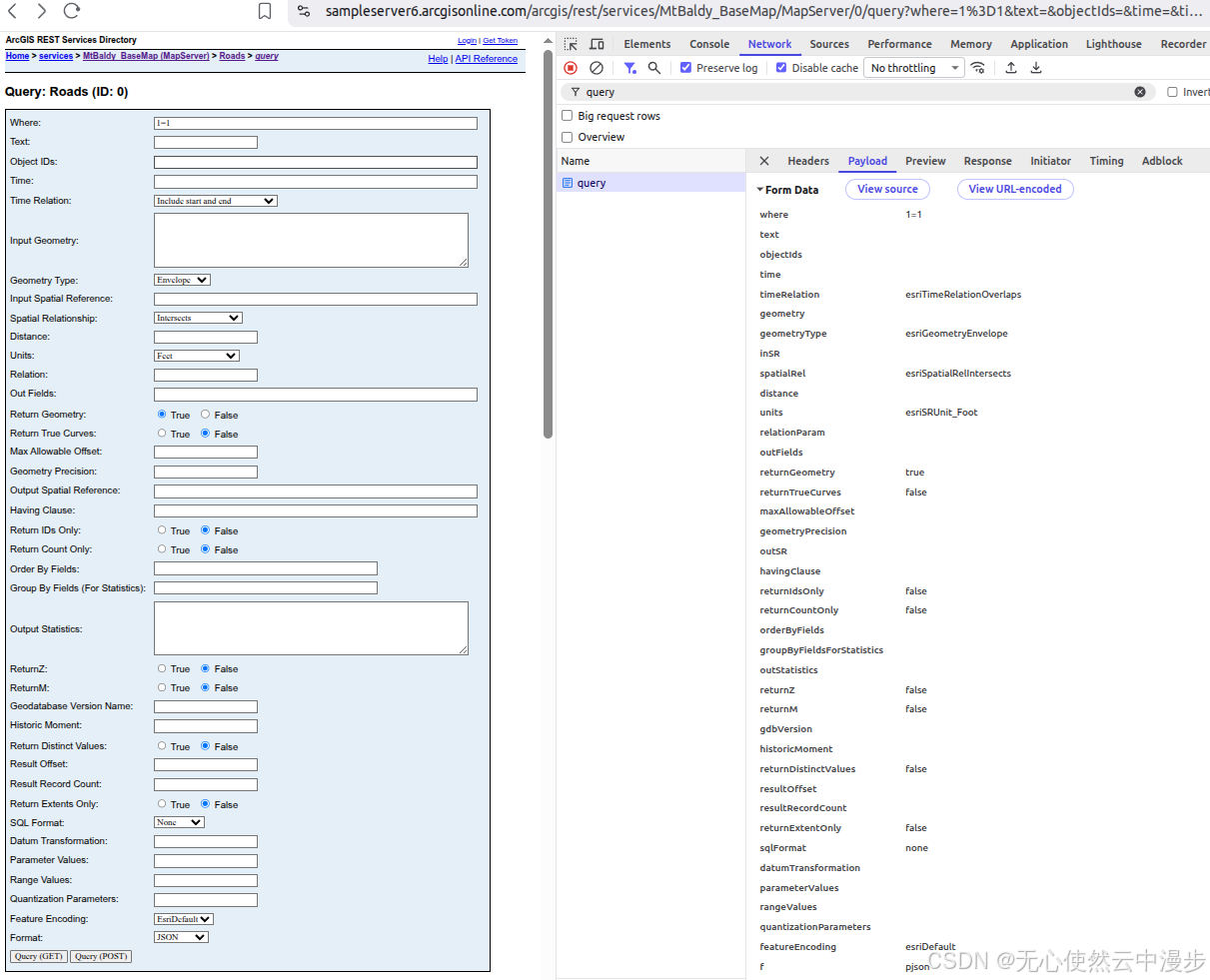1210x980 pixels.
Task: Activate the DevTools inspect element picker
Action: [571, 44]
